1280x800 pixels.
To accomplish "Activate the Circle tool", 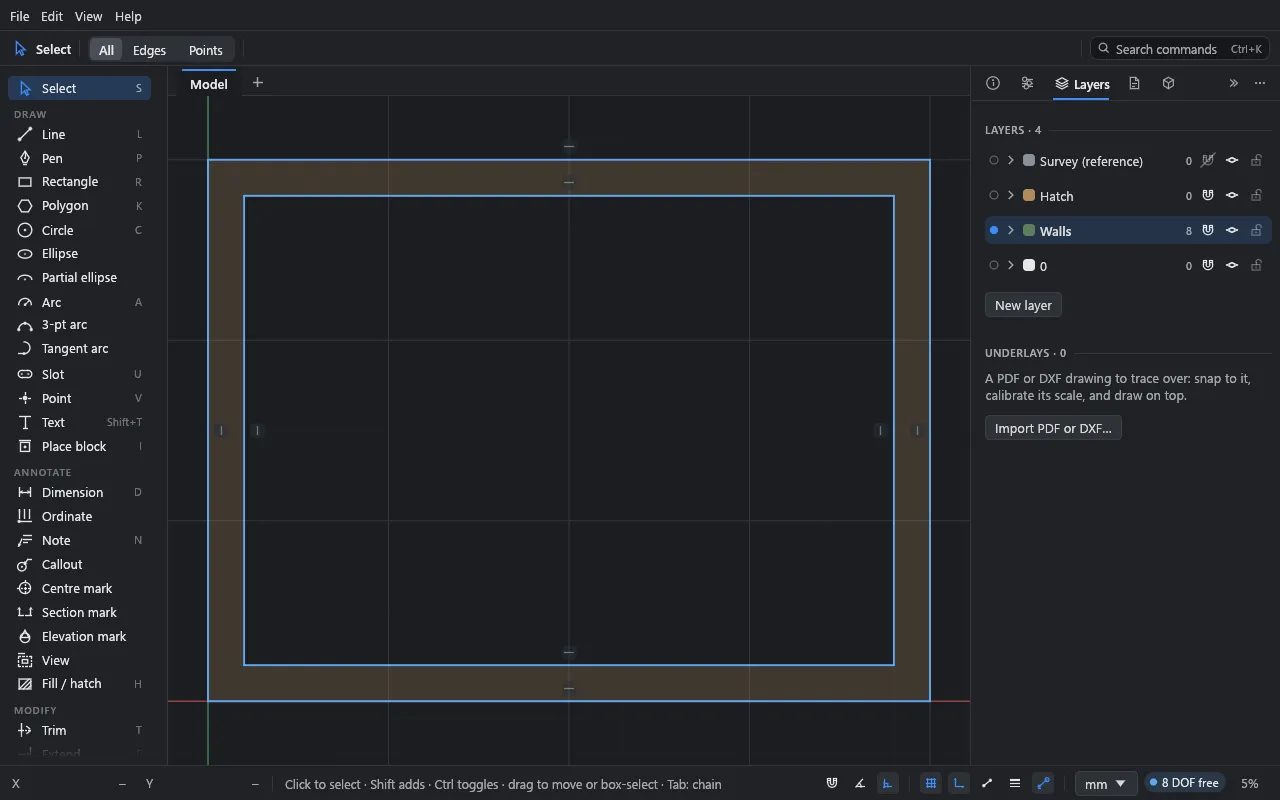I will coord(80,230).
